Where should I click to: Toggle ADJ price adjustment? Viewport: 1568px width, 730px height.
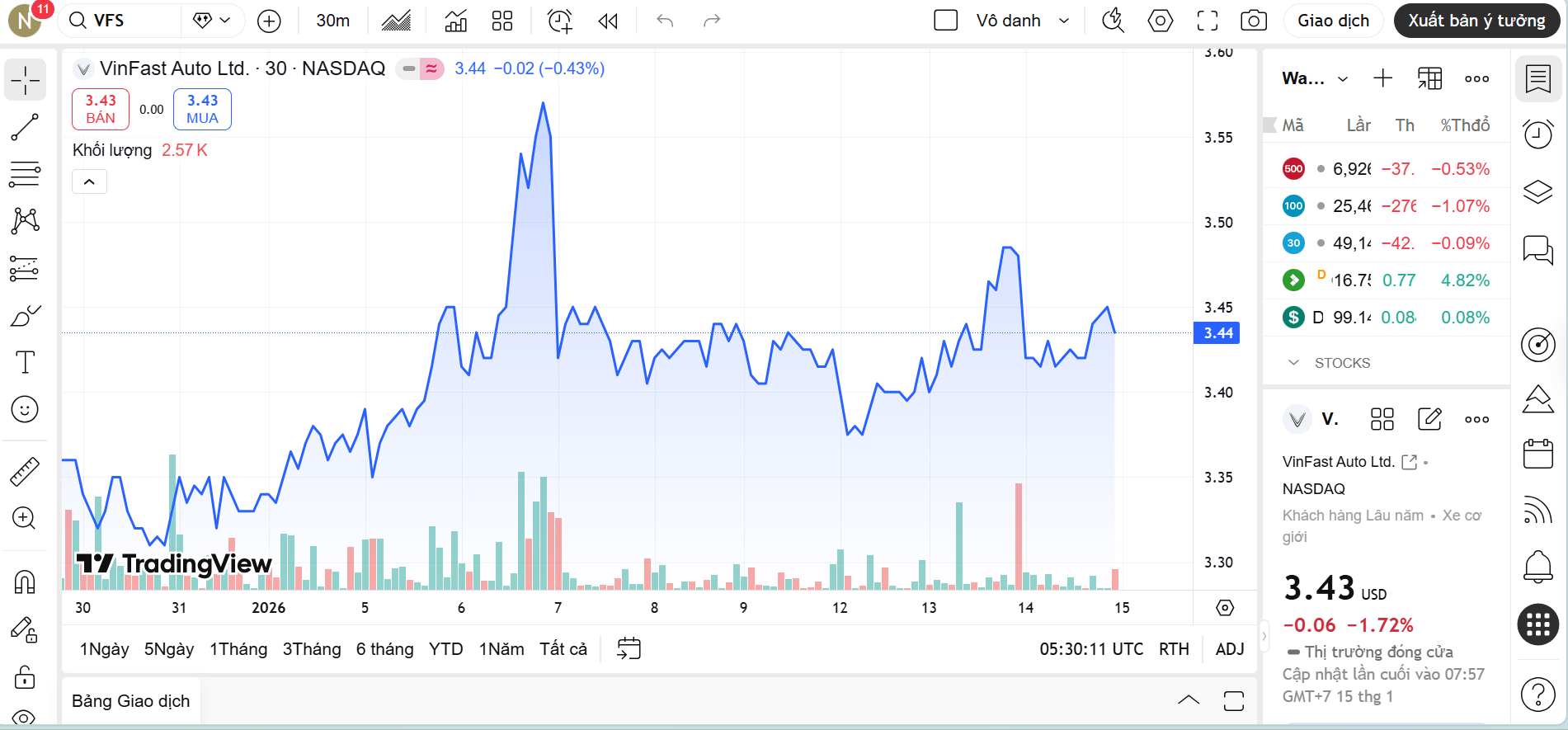click(1229, 649)
